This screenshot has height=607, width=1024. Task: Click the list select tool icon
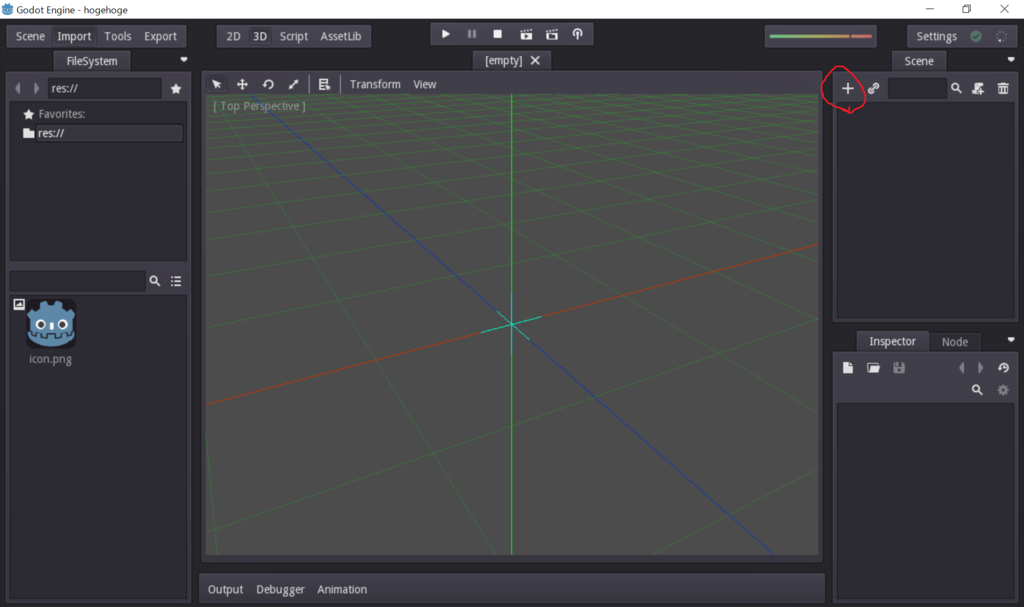pyautogui.click(x=324, y=84)
